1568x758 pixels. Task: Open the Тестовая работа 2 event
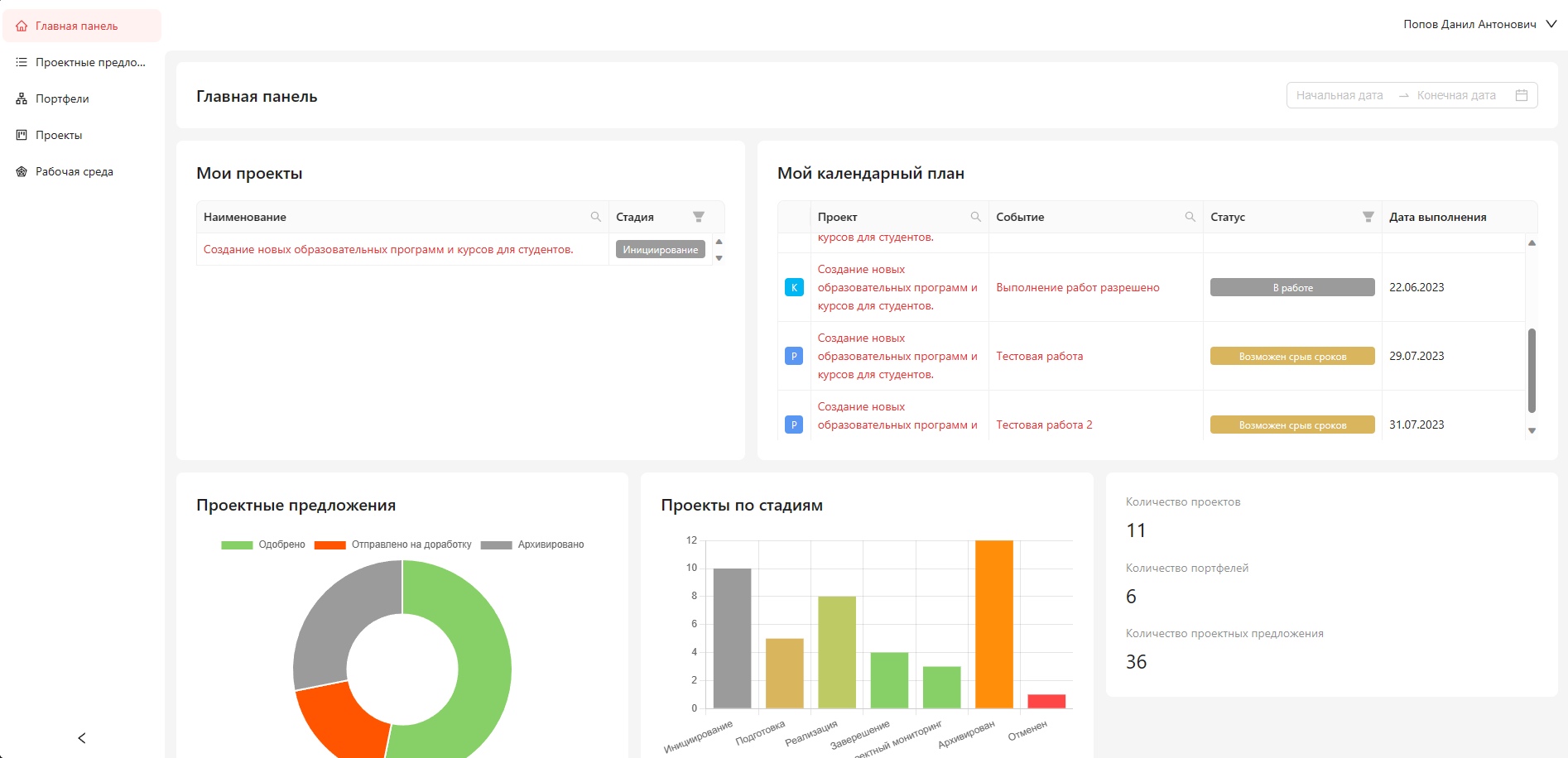point(1044,425)
